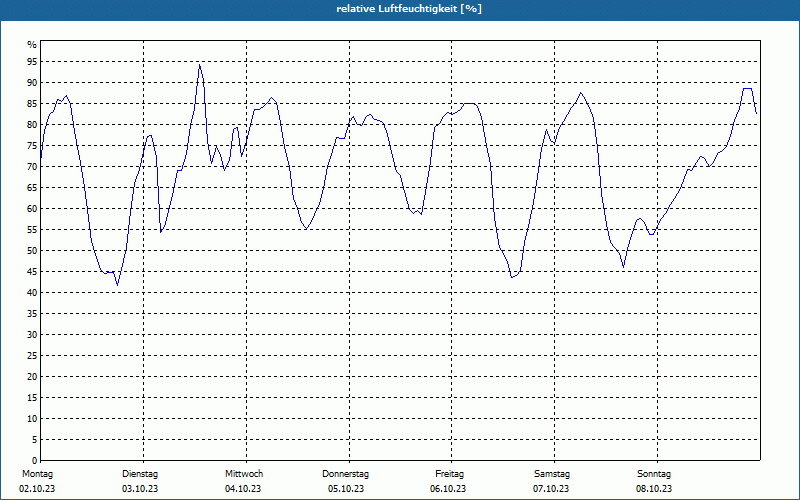
Task: Click the 'Montag' day label
Action: point(37,474)
